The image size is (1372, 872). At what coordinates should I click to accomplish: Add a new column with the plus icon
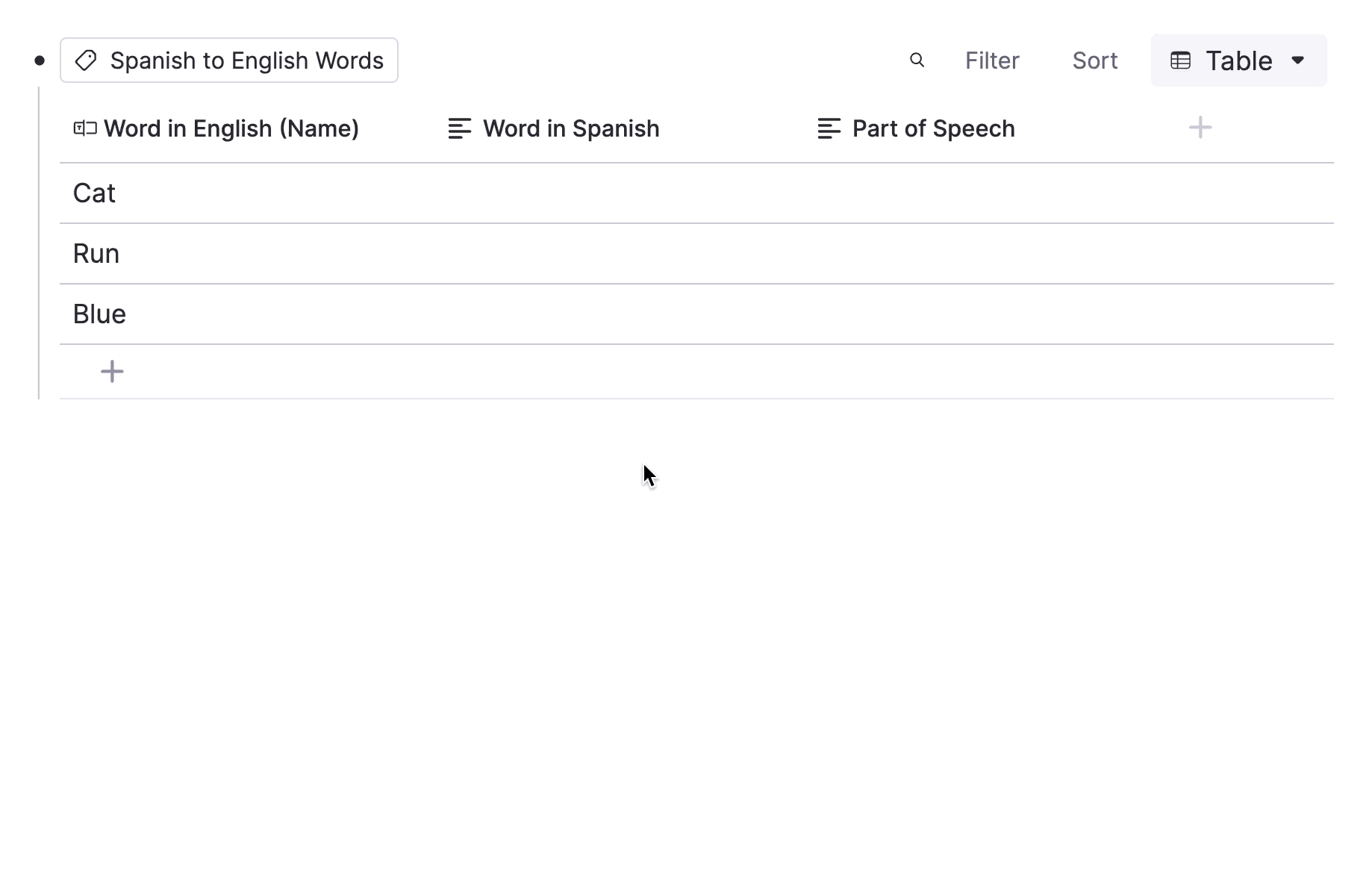point(1200,128)
